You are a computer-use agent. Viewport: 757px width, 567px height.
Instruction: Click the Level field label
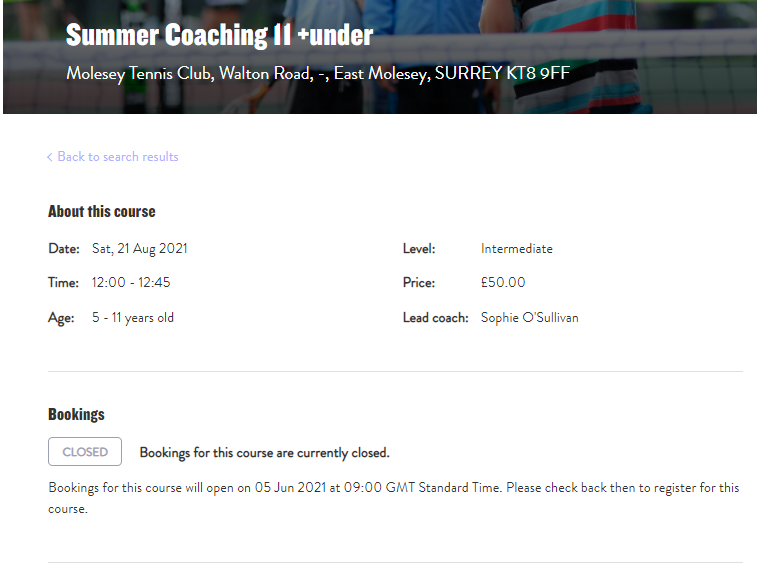pos(419,249)
